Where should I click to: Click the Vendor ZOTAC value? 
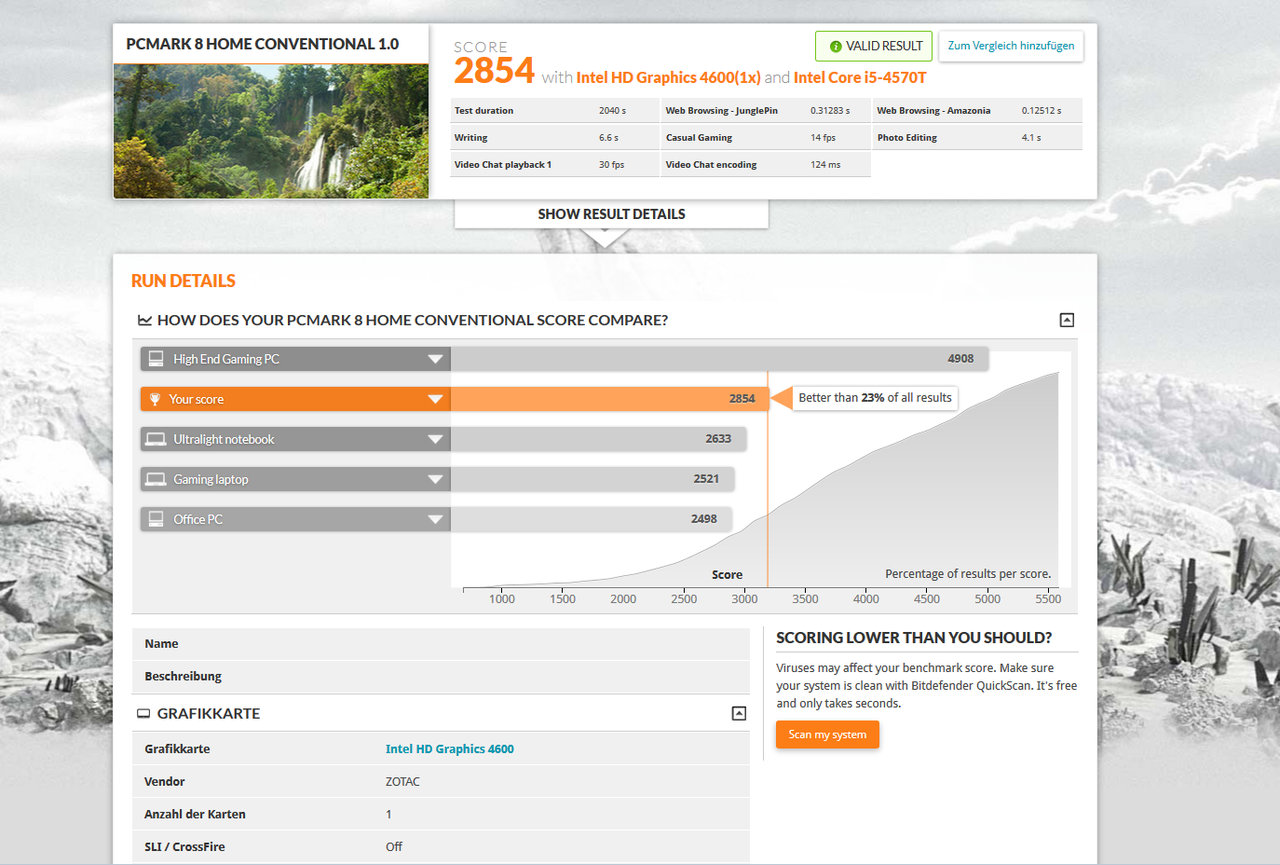click(x=403, y=782)
